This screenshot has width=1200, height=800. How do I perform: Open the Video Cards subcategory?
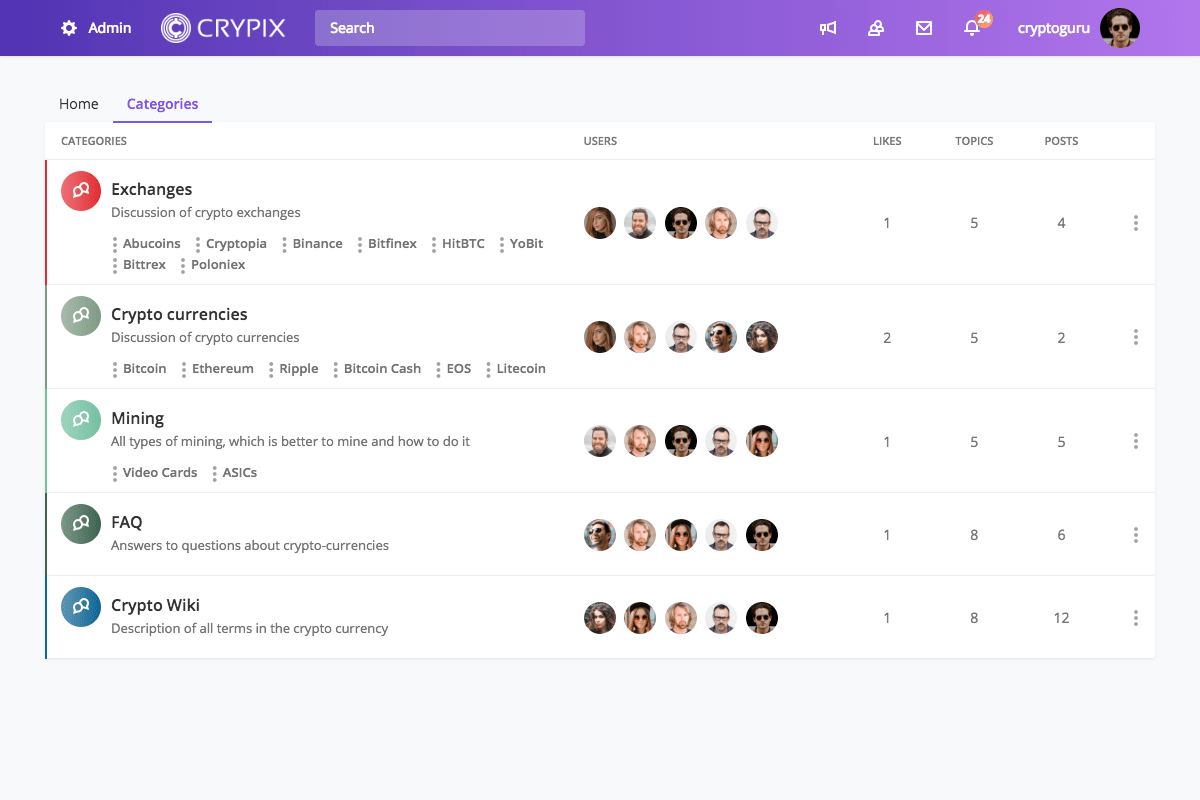tap(160, 472)
